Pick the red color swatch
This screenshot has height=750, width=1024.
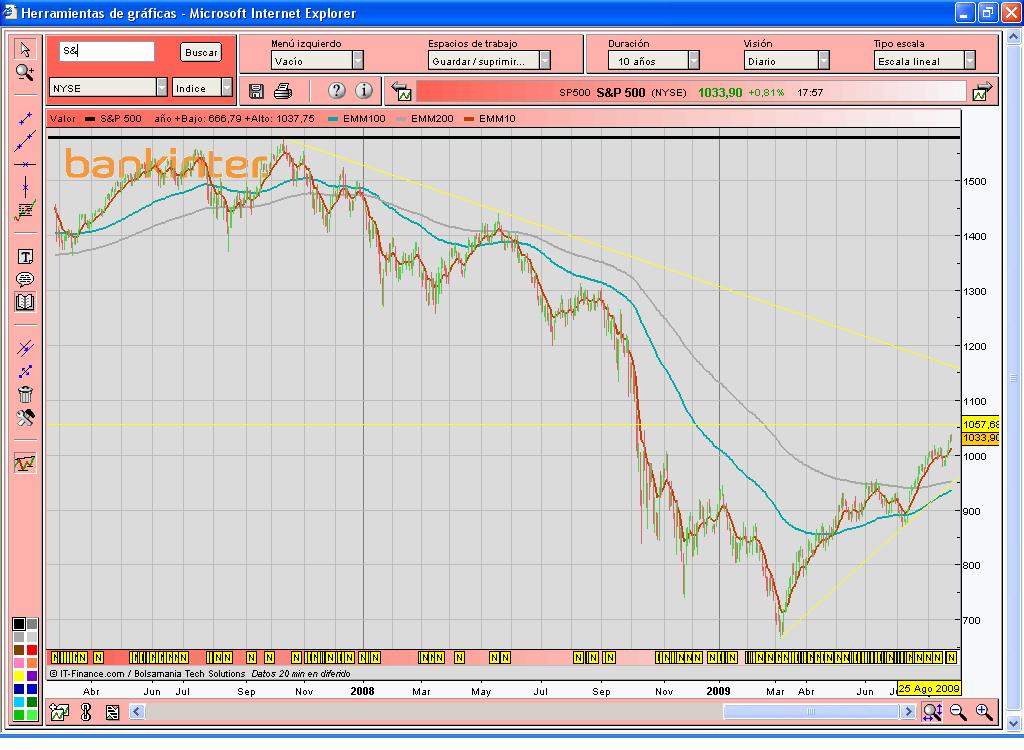(32, 651)
